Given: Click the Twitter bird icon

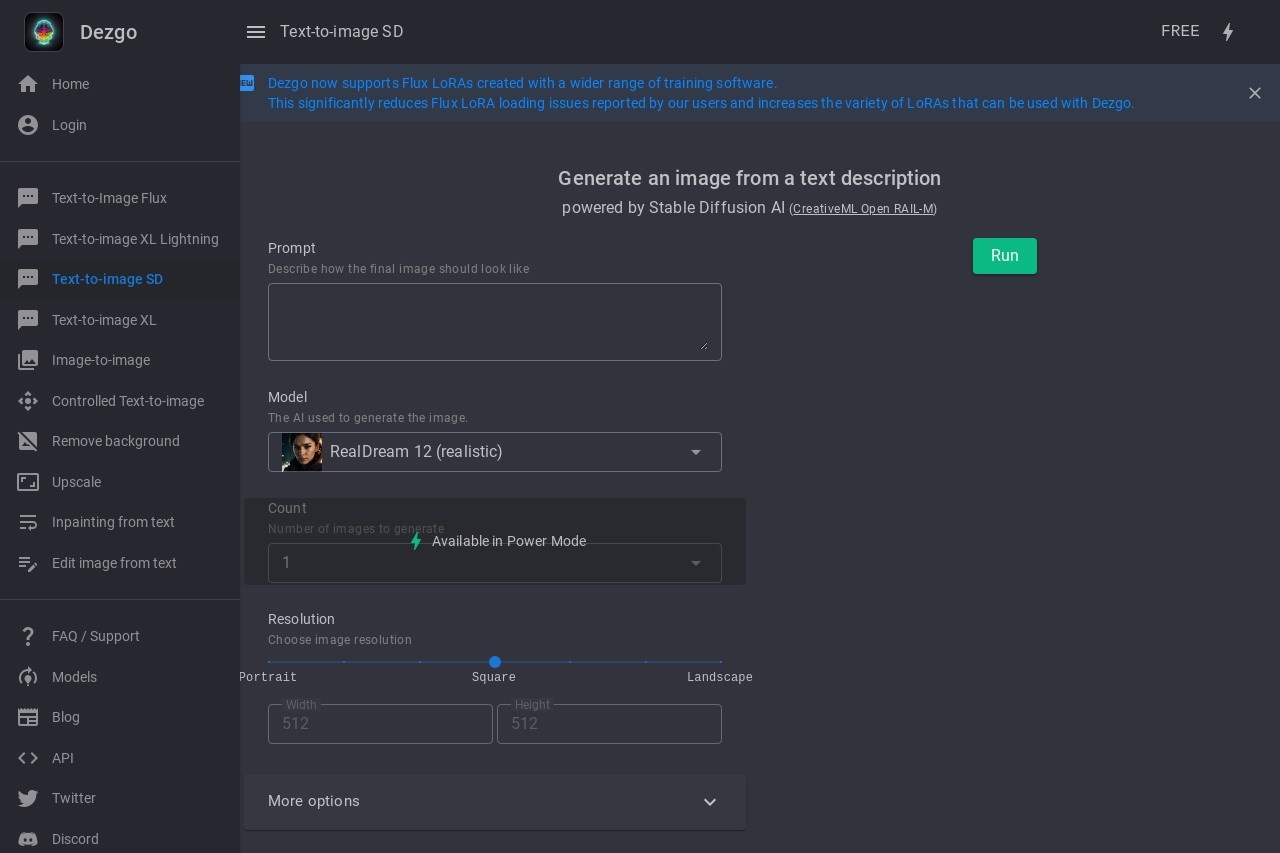Looking at the screenshot, I should tap(28, 798).
